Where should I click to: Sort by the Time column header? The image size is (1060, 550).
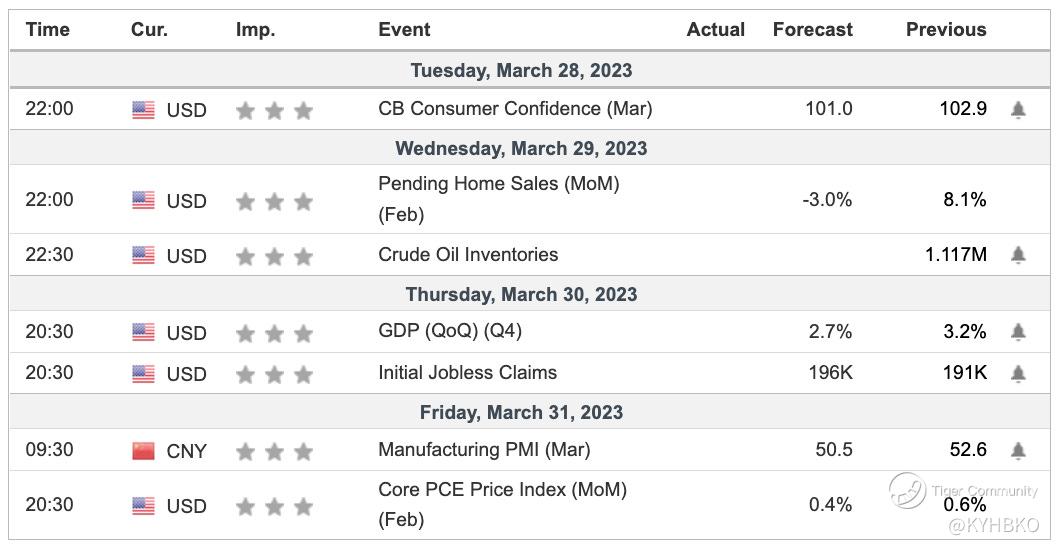48,30
